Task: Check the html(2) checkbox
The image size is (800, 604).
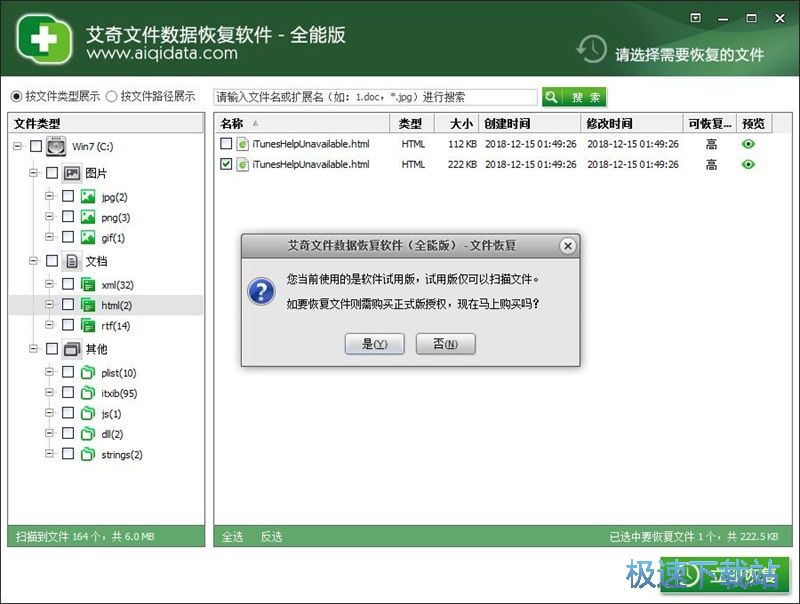Action: click(x=68, y=304)
